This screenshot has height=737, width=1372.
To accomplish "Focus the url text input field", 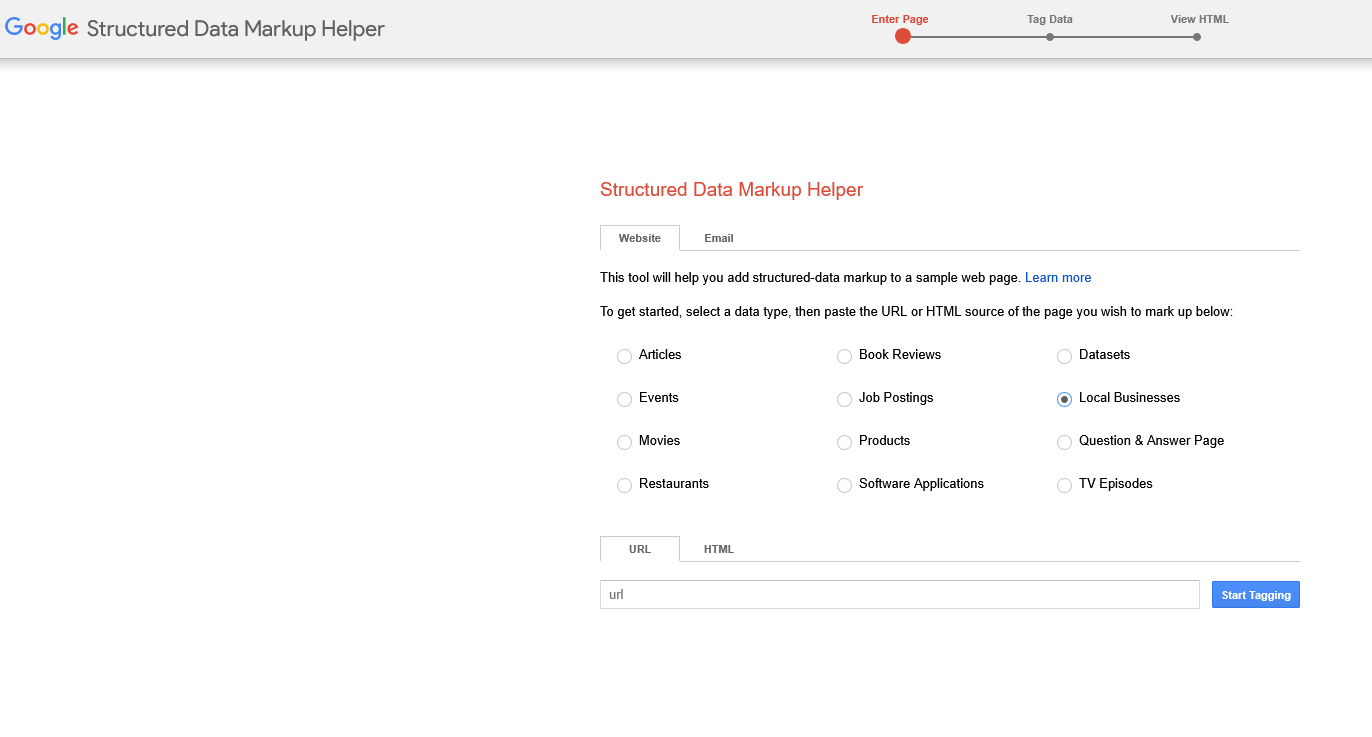I will [899, 595].
